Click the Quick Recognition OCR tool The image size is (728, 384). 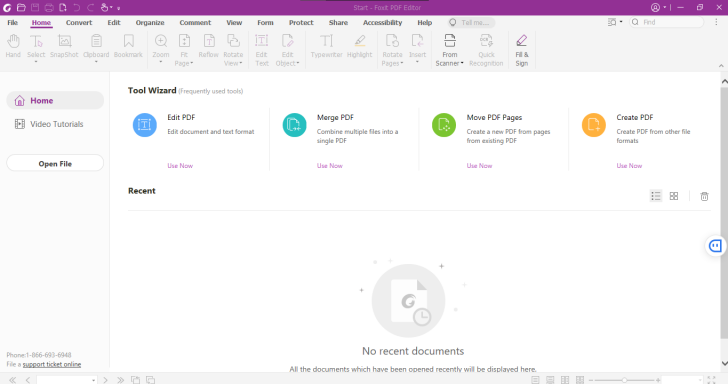486,50
